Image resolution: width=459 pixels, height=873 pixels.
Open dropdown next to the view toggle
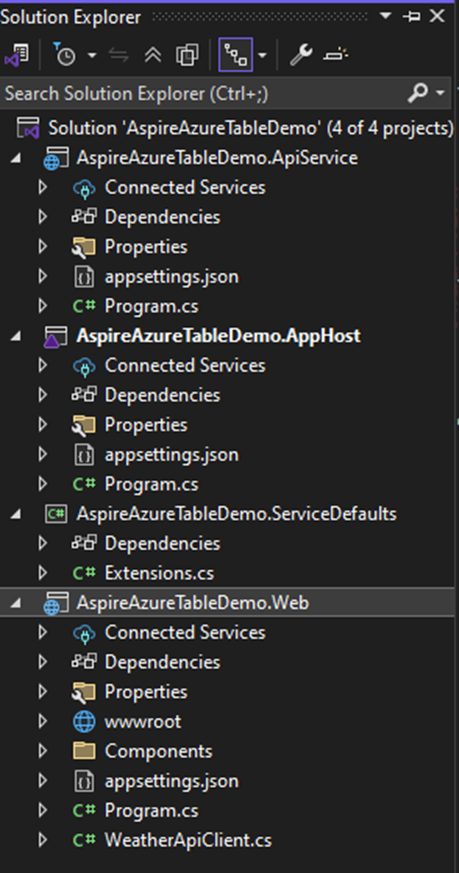click(x=262, y=55)
